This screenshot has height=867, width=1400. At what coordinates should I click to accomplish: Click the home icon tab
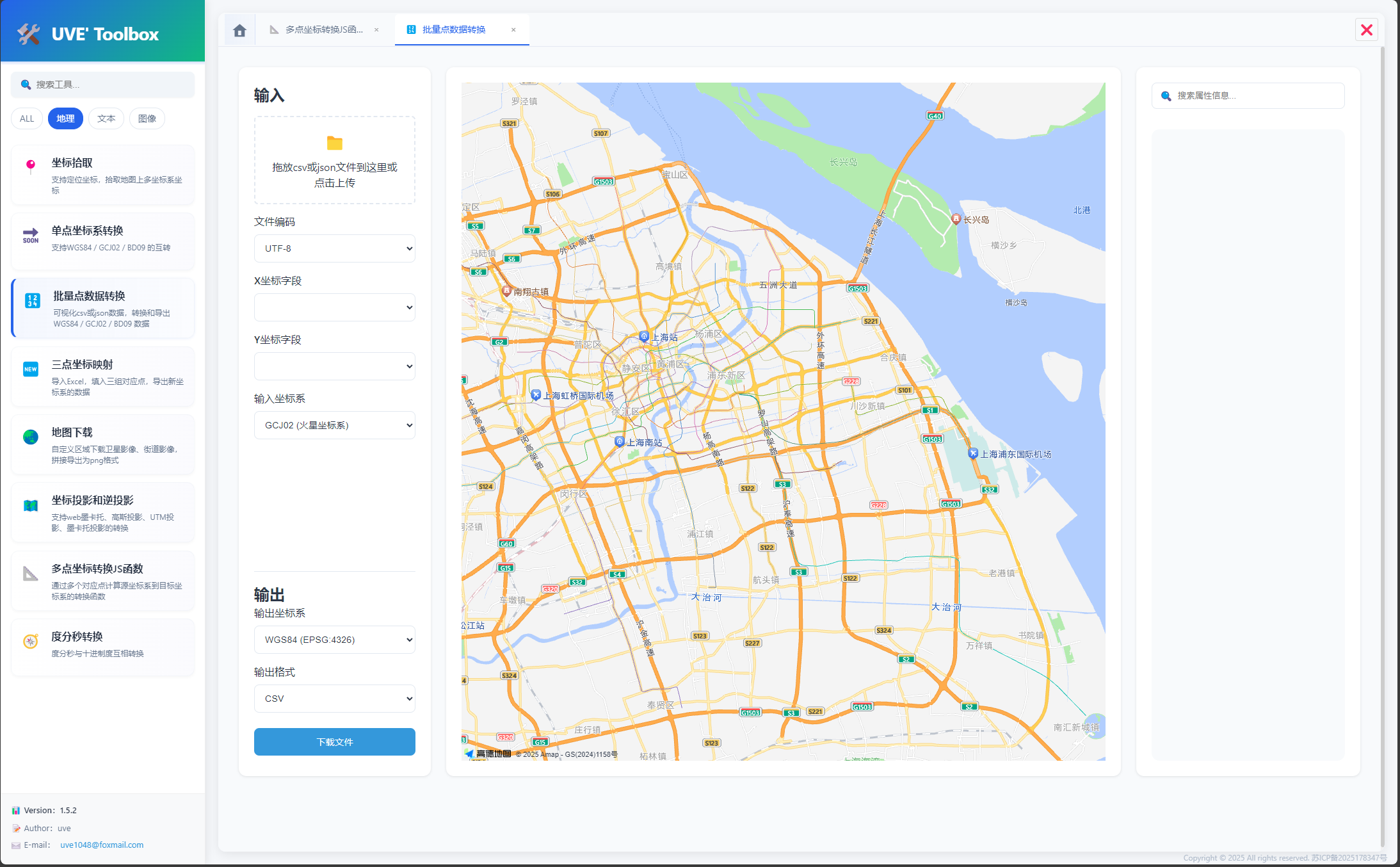point(239,30)
